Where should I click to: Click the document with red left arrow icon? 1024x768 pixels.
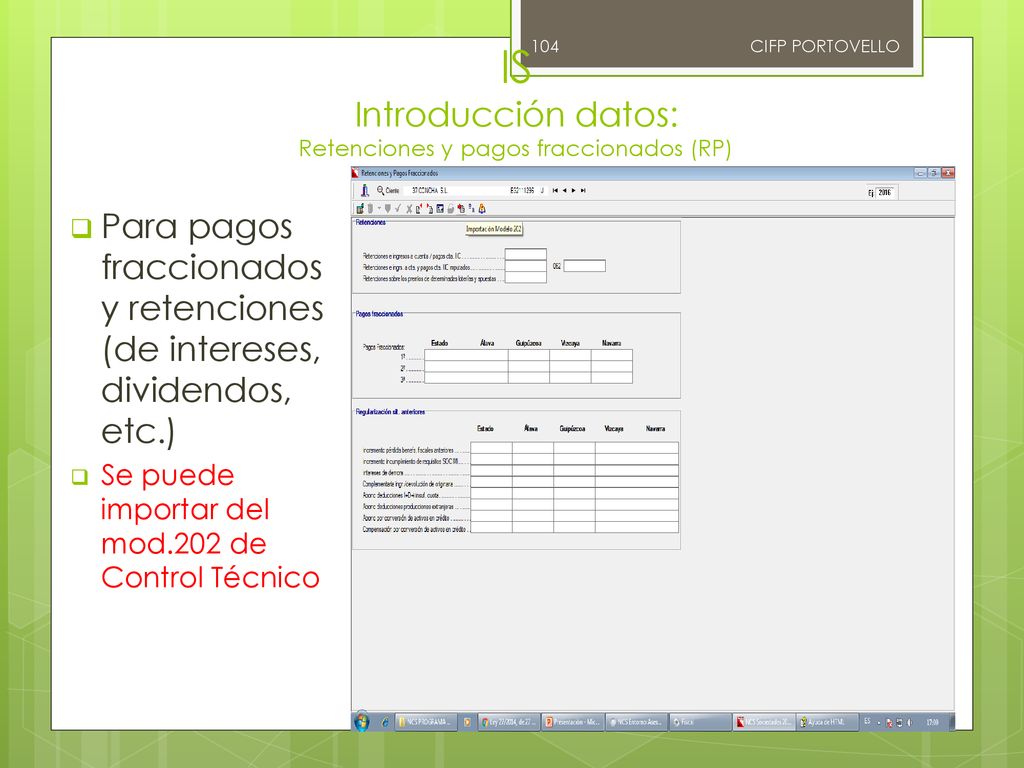click(419, 208)
